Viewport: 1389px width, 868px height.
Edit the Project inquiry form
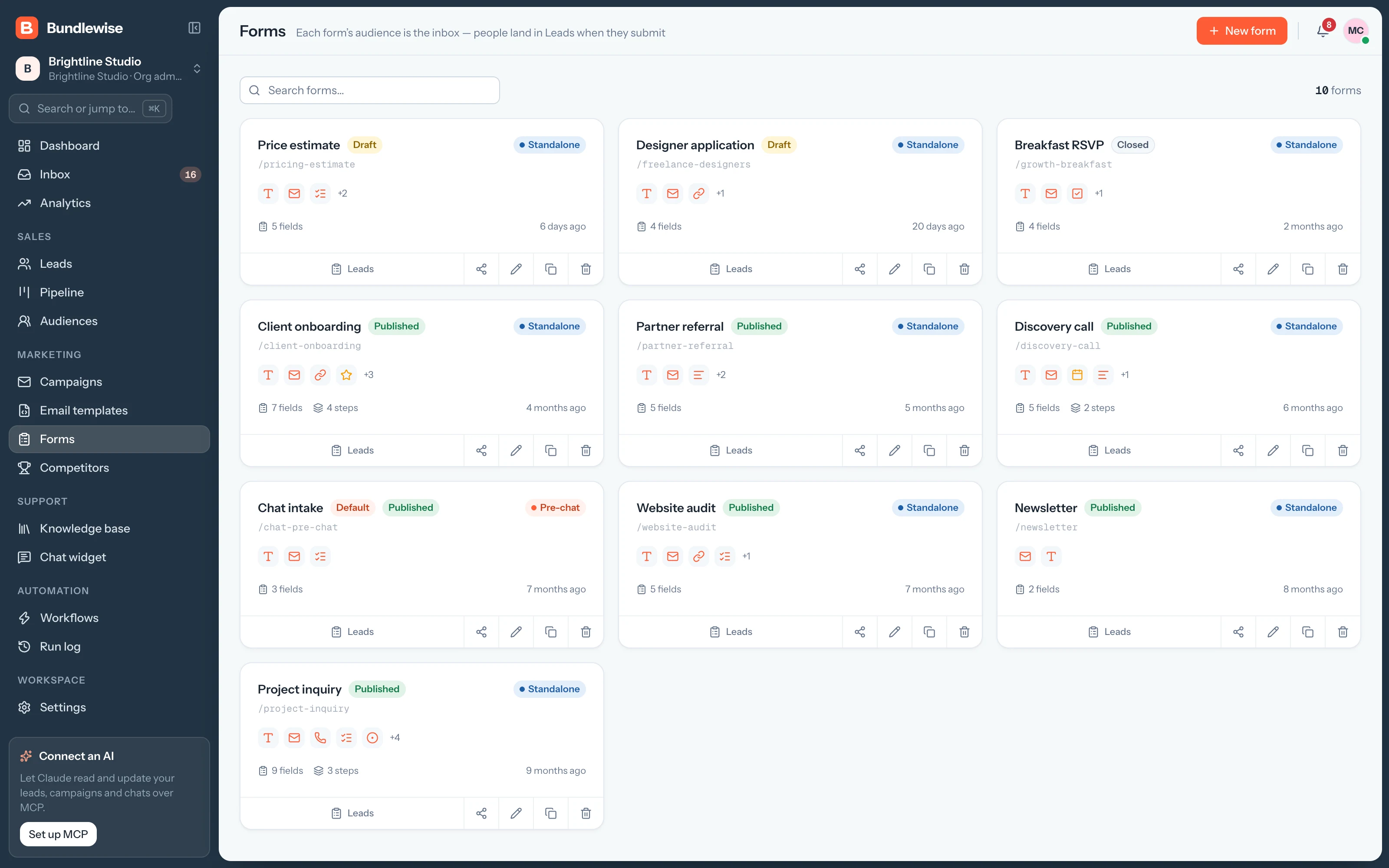pyautogui.click(x=515, y=813)
